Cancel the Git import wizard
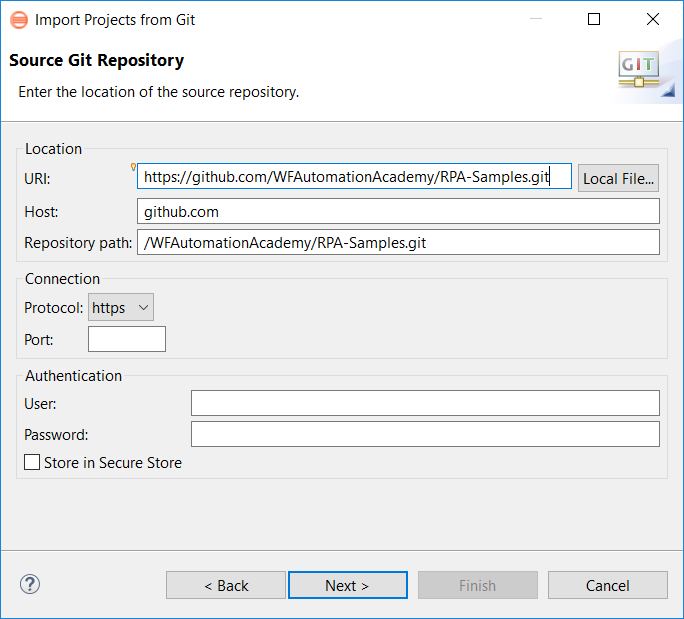This screenshot has height=619, width=684. tap(608, 585)
